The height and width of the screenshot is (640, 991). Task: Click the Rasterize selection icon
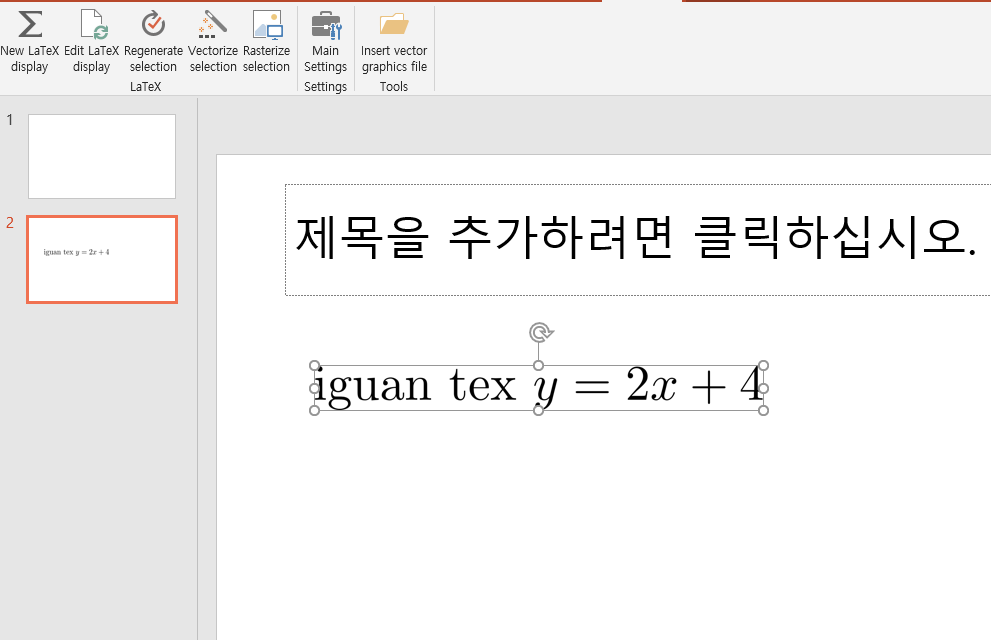click(266, 40)
